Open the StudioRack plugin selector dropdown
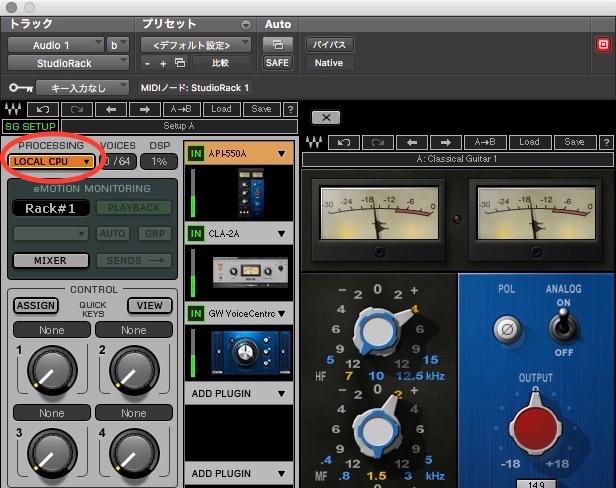Image resolution: width=616 pixels, height=488 pixels. pyautogui.click(x=68, y=63)
